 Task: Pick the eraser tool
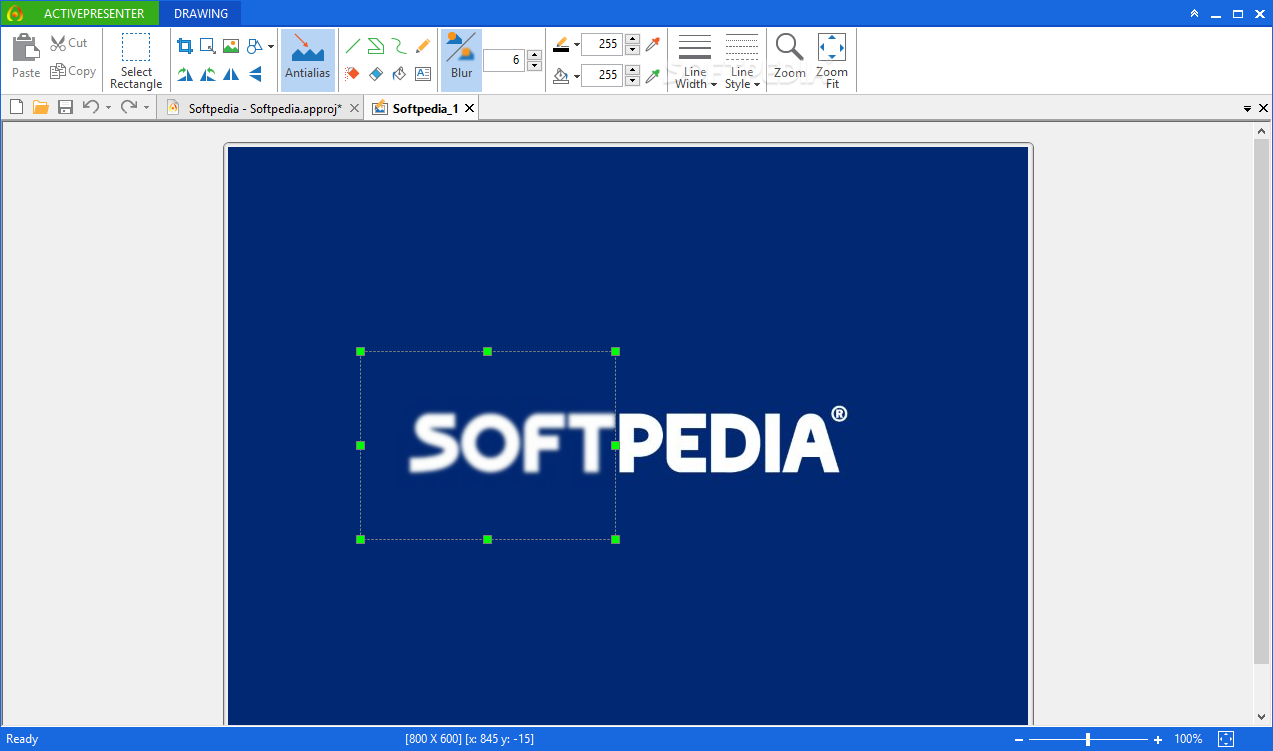pyautogui.click(x=375, y=74)
